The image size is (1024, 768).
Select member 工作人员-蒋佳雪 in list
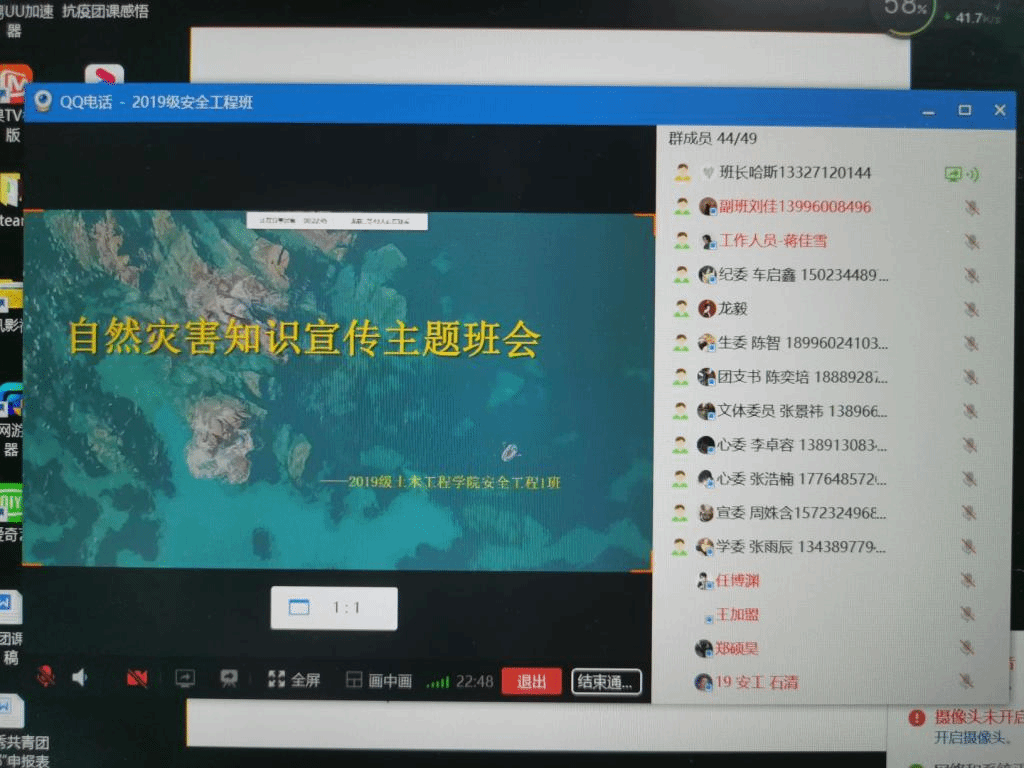(773, 241)
